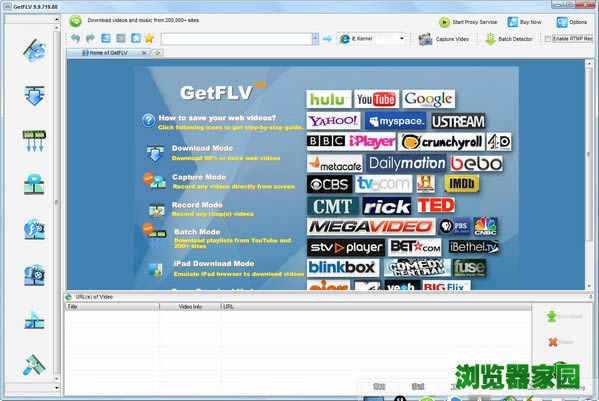Click the sidebar bottom collapse arrow
This screenshot has width=599, height=401.
(x=57, y=388)
